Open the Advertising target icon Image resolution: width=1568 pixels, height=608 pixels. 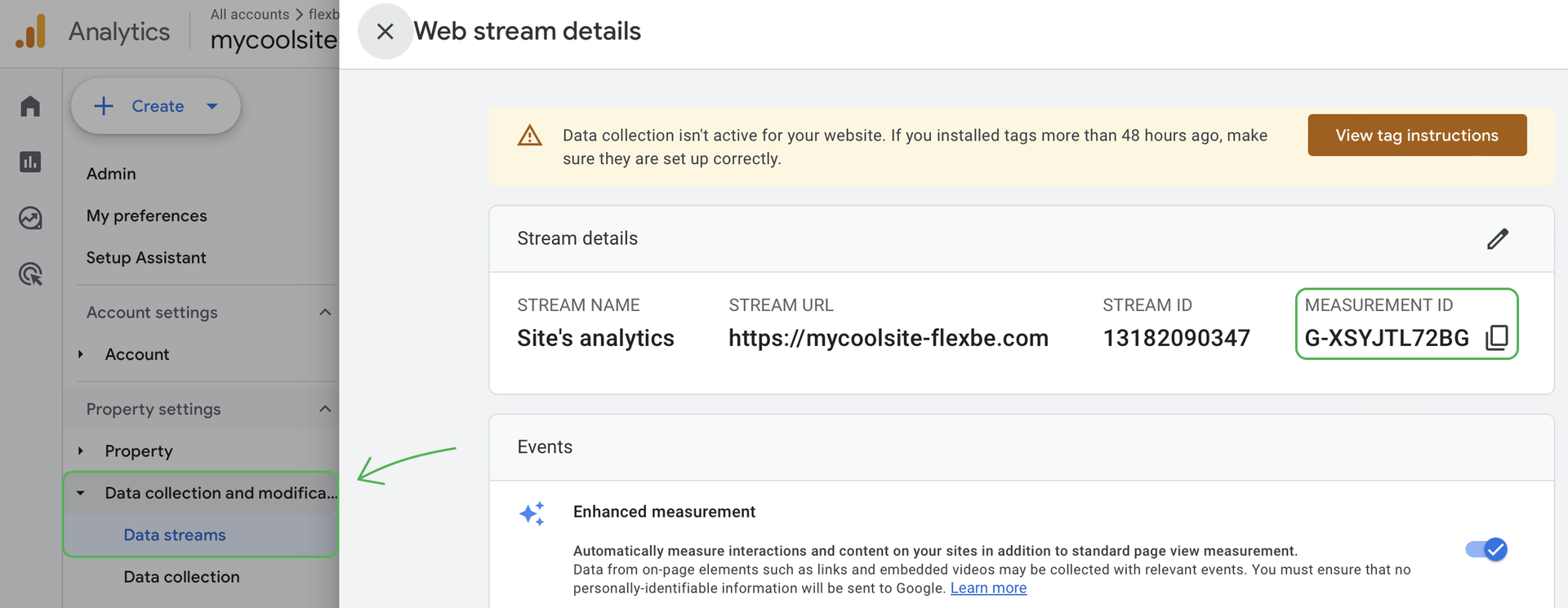[30, 274]
